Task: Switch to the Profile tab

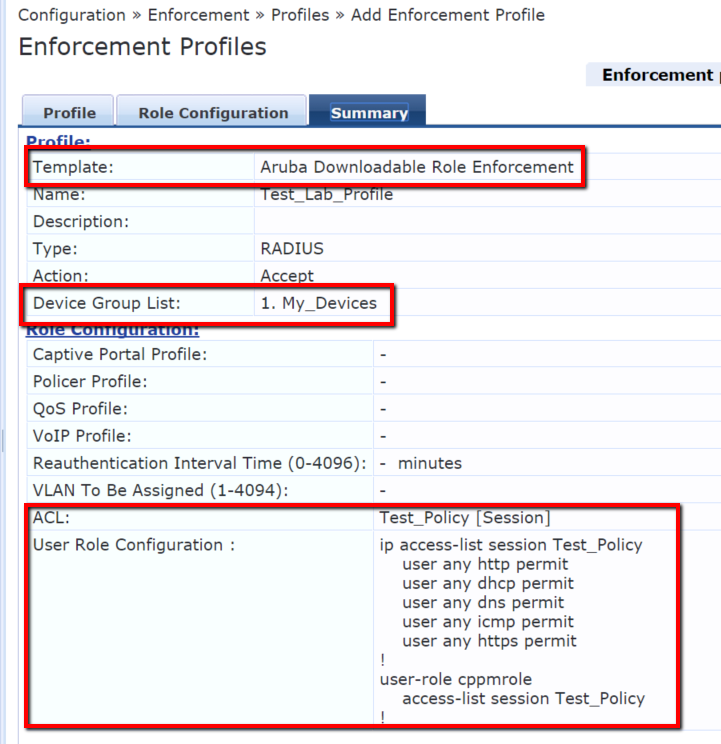Action: 68,112
